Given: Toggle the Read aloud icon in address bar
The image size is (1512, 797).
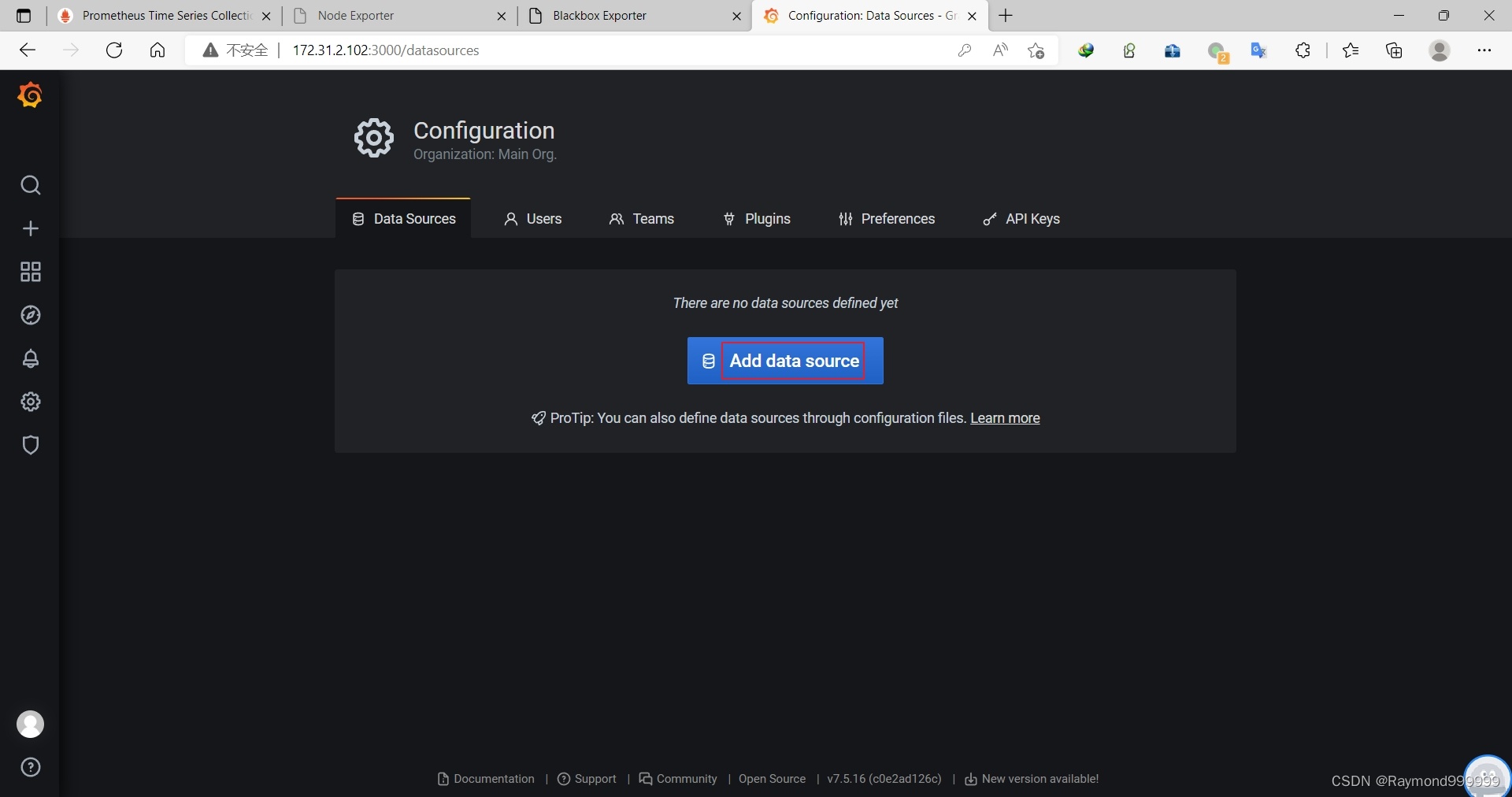Looking at the screenshot, I should [1000, 50].
